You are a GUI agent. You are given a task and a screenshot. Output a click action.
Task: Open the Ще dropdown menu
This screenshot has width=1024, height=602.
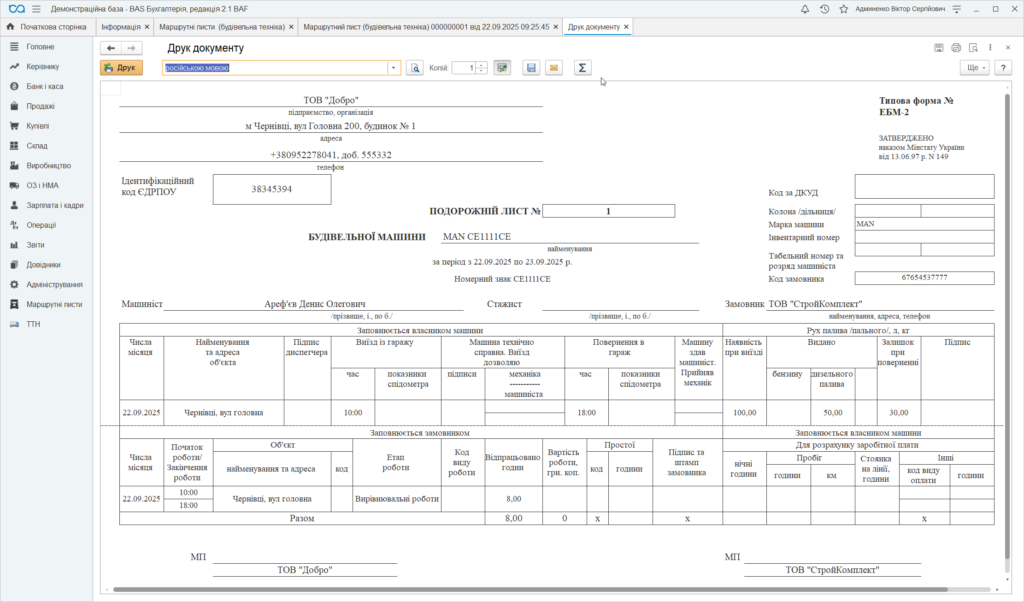click(974, 68)
